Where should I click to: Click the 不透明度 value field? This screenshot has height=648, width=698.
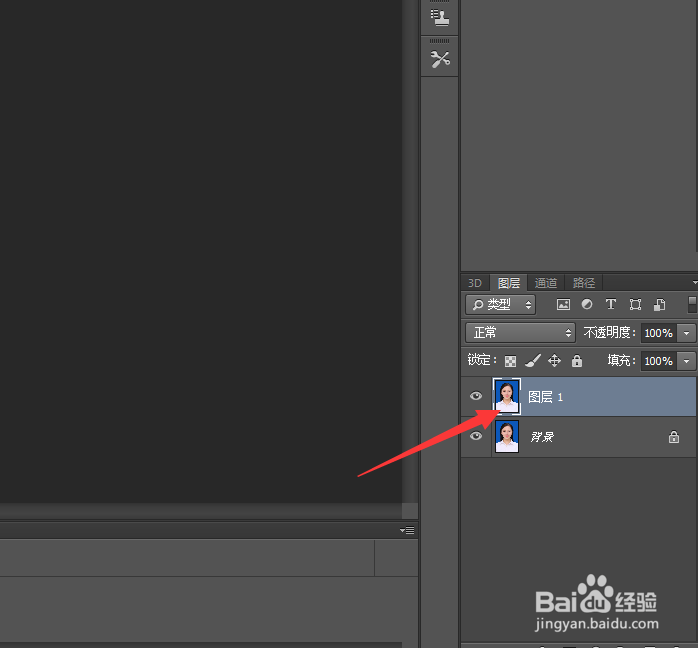[x=659, y=333]
